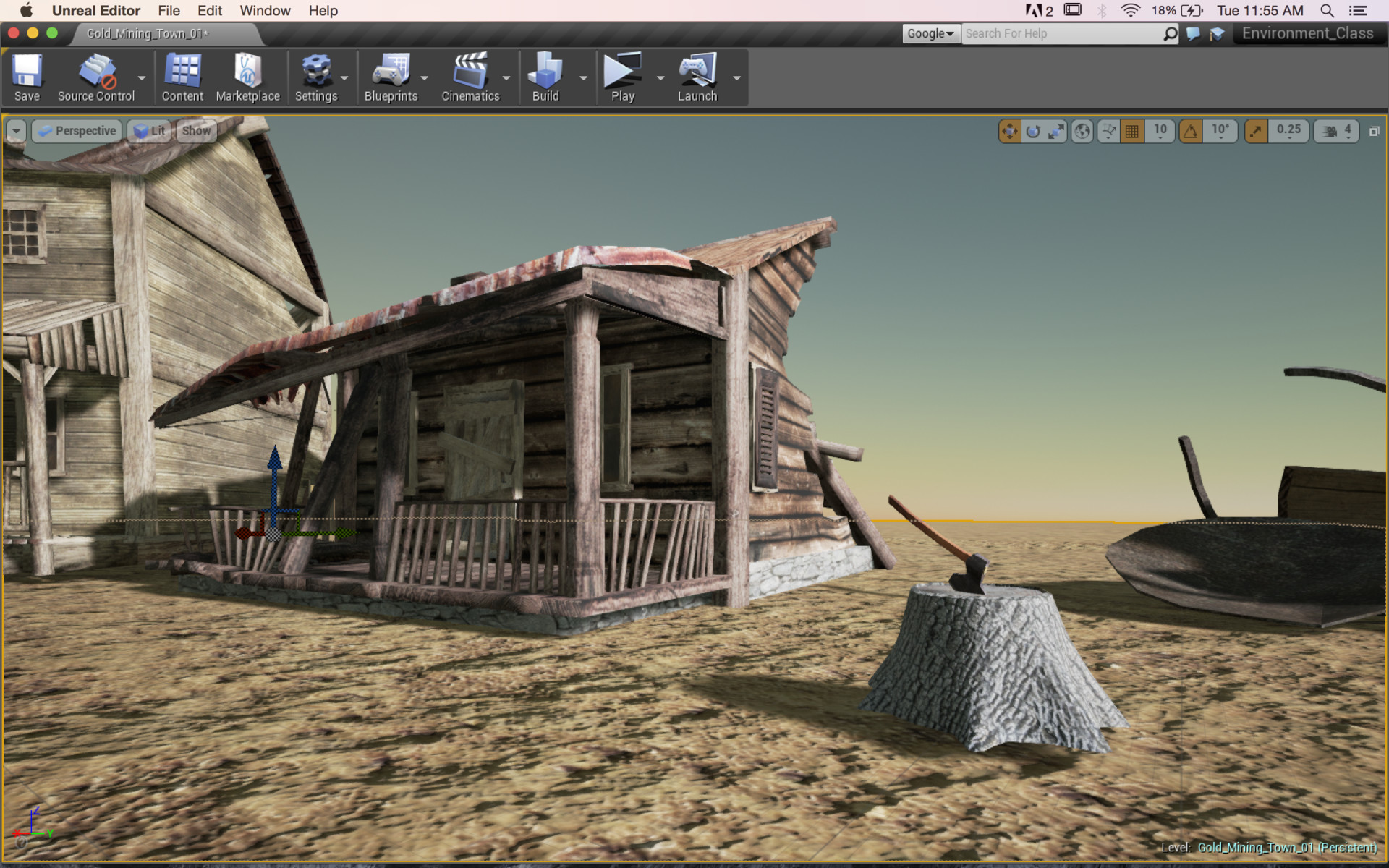Screen dimensions: 1389x868
Task: Click the Play toolbar icon
Action: [x=623, y=71]
